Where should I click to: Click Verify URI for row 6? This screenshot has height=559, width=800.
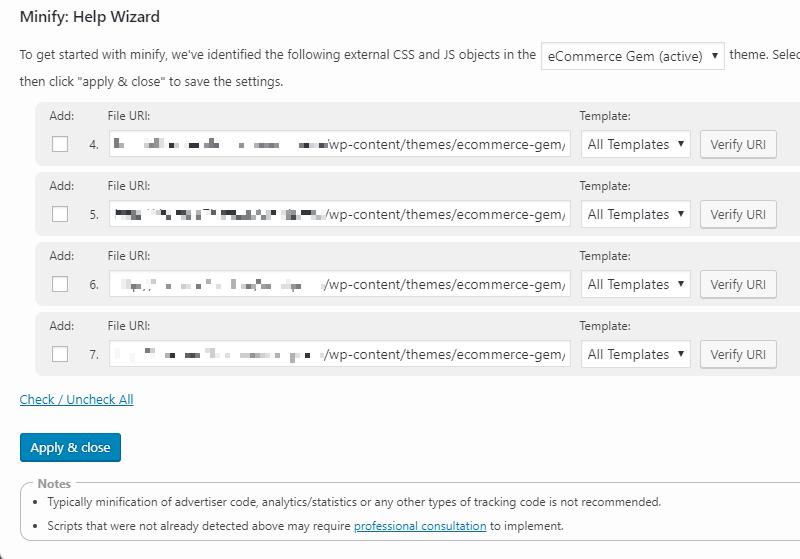[x=737, y=284]
